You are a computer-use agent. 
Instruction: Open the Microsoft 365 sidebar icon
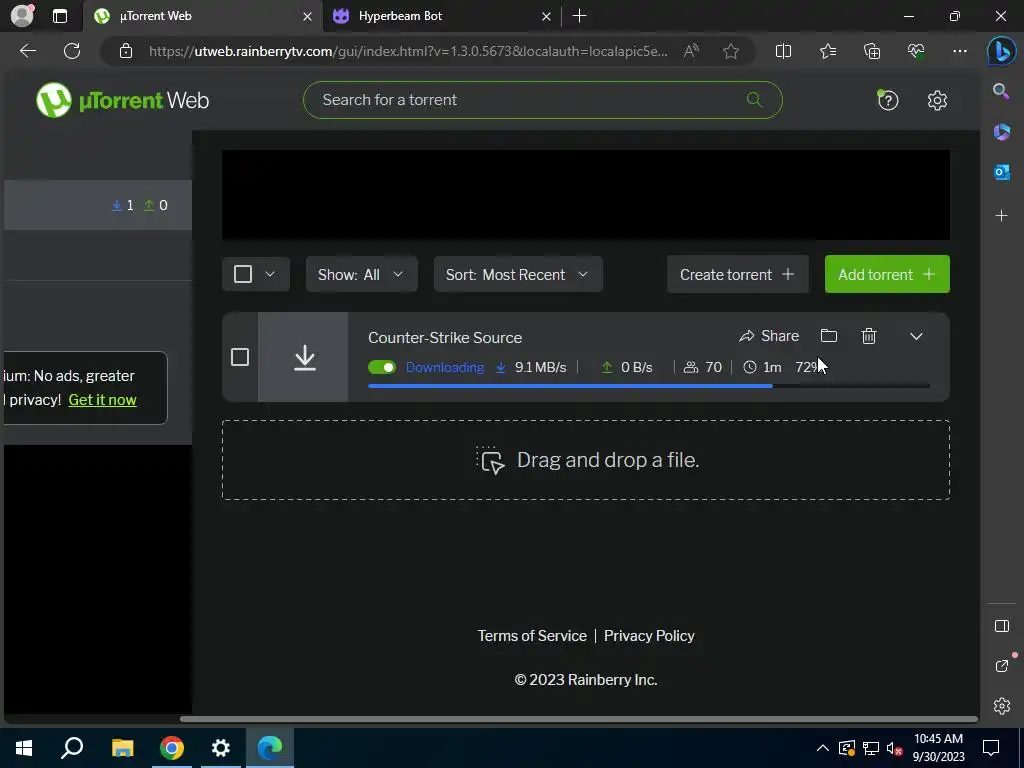1001,132
